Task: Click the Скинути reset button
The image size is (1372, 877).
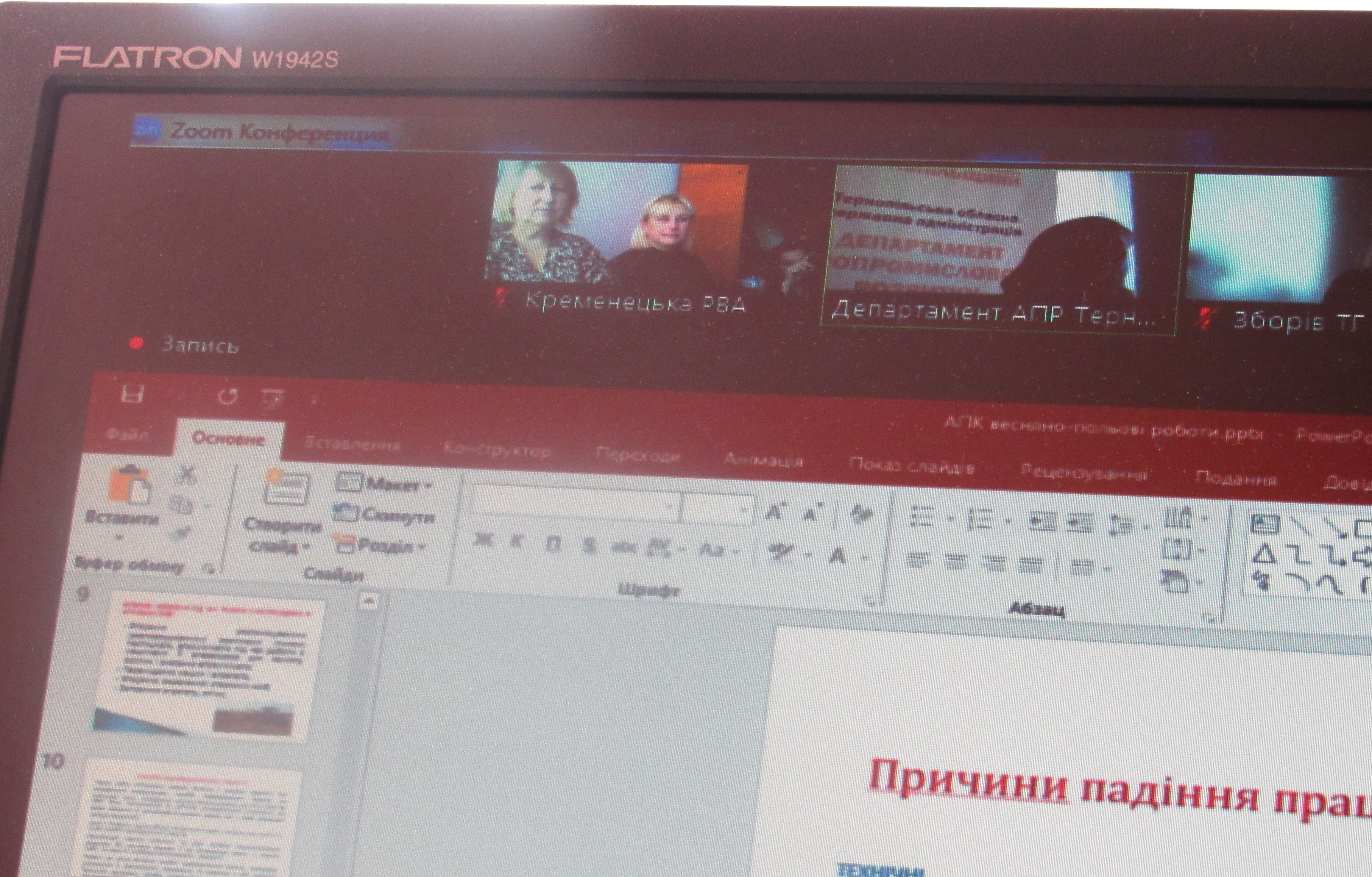Action: pos(384,514)
